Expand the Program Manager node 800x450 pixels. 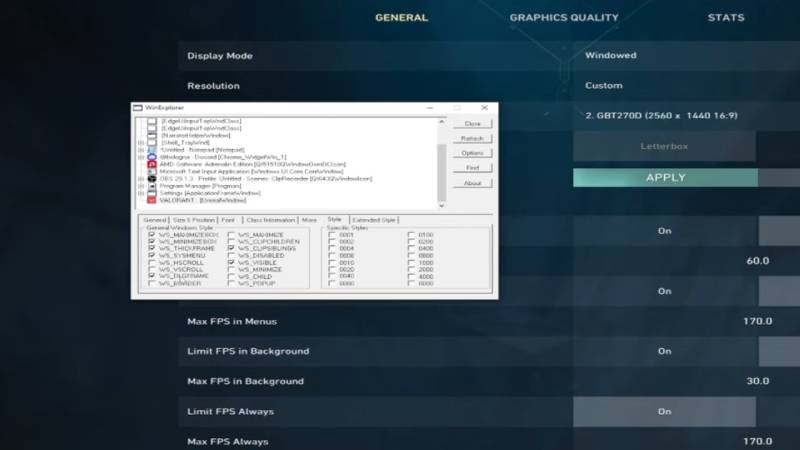click(141, 186)
